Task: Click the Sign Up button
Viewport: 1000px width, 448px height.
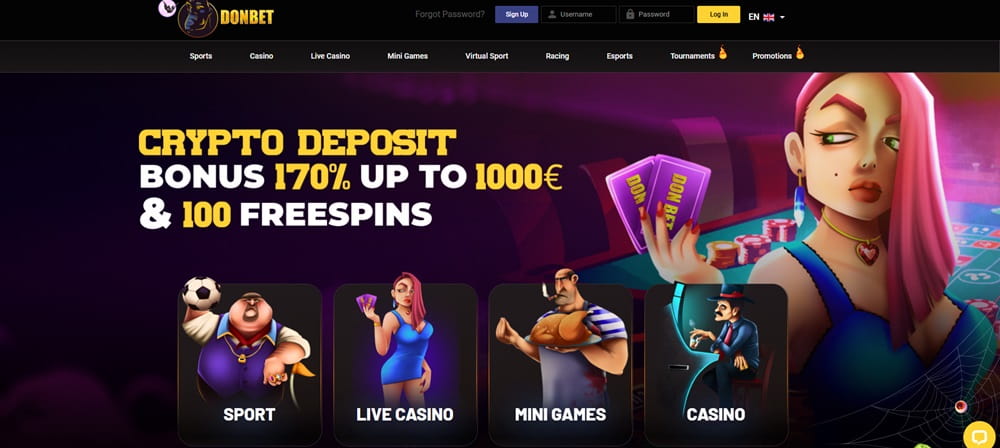Action: (x=517, y=14)
